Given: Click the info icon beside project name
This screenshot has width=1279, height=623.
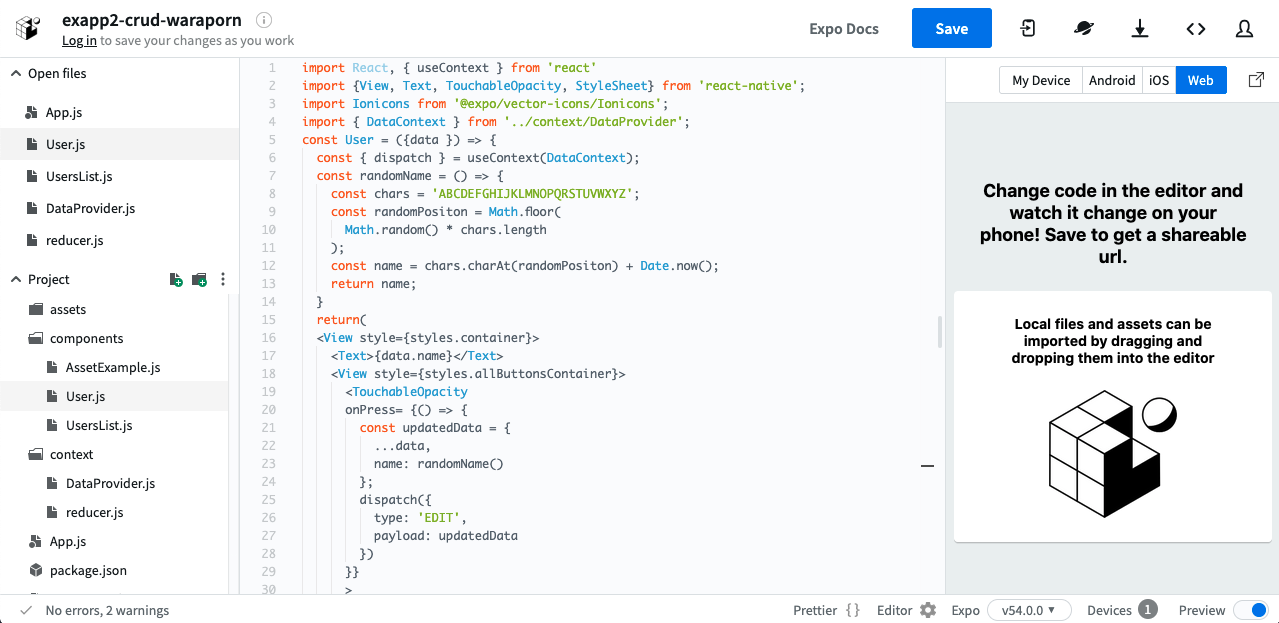Looking at the screenshot, I should [264, 20].
